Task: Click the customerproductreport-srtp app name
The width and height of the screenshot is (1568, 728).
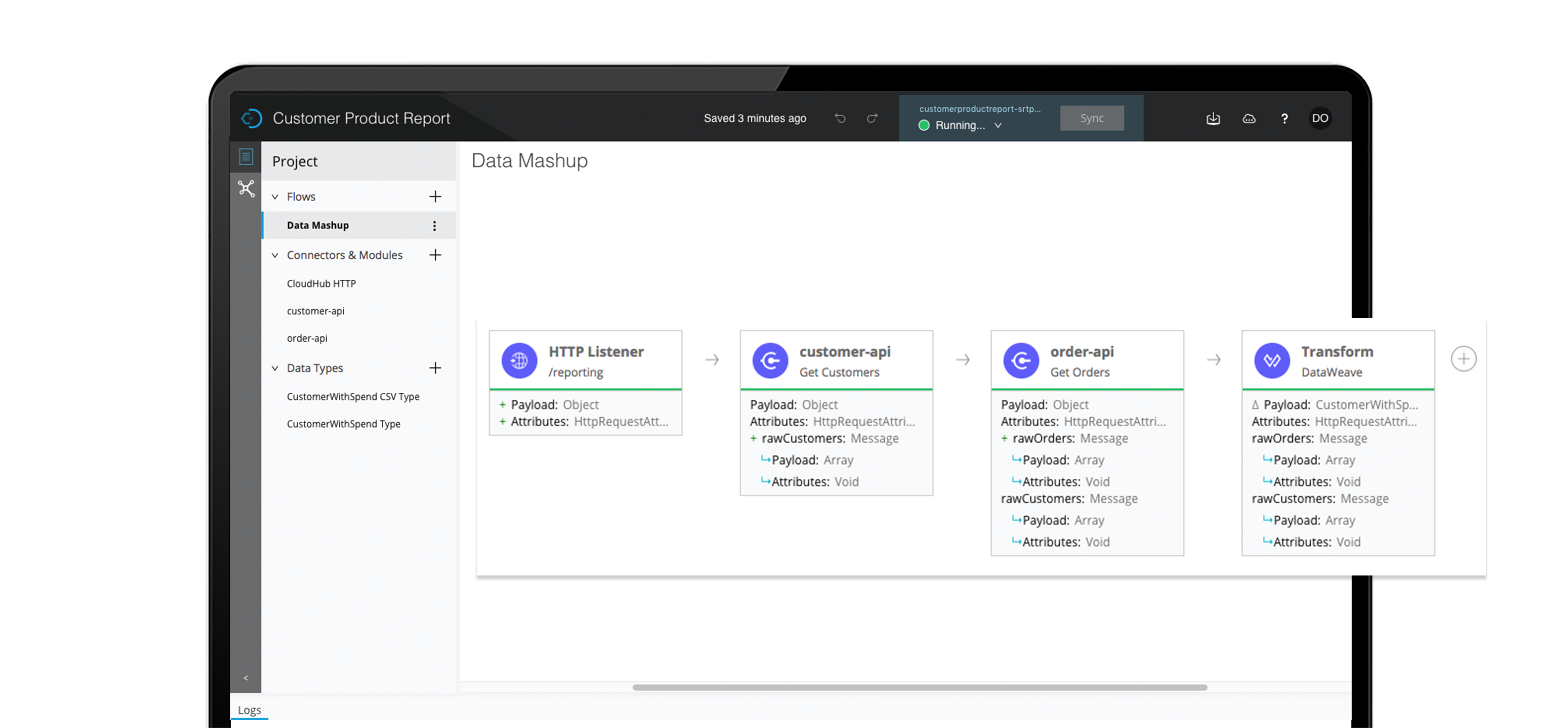Action: pyautogui.click(x=979, y=109)
